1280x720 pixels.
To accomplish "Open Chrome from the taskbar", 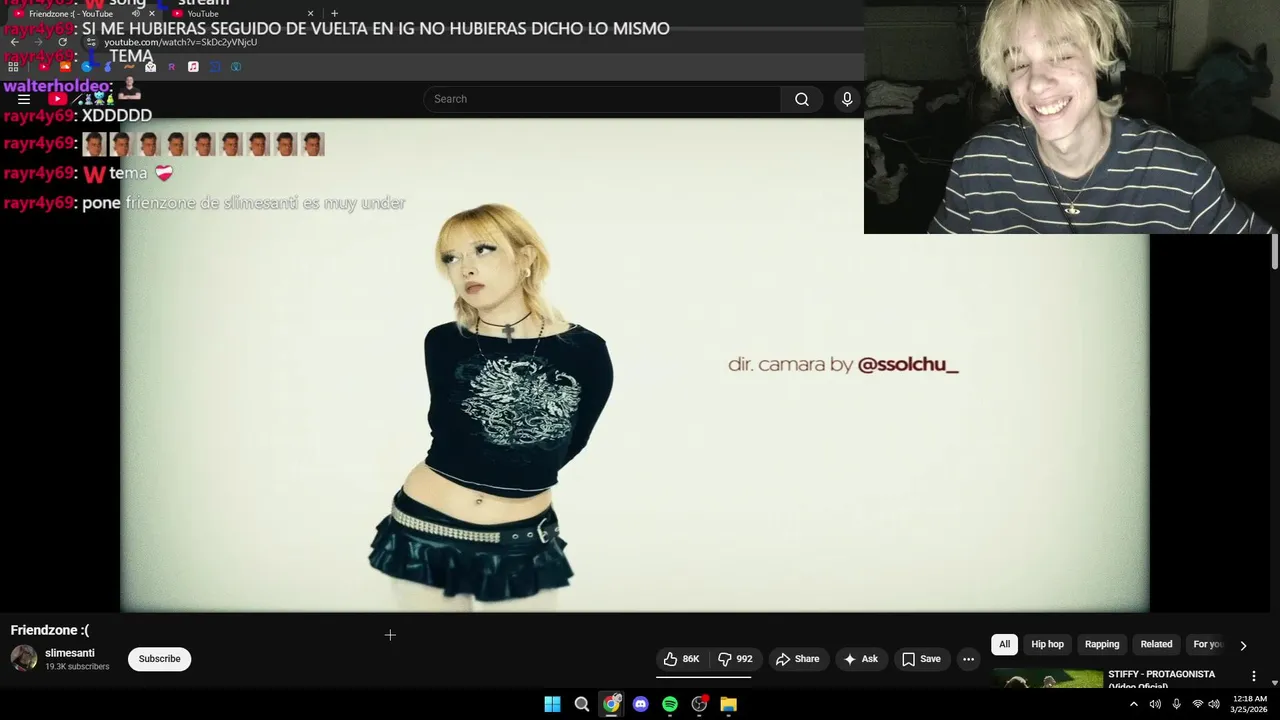I will click(x=611, y=704).
